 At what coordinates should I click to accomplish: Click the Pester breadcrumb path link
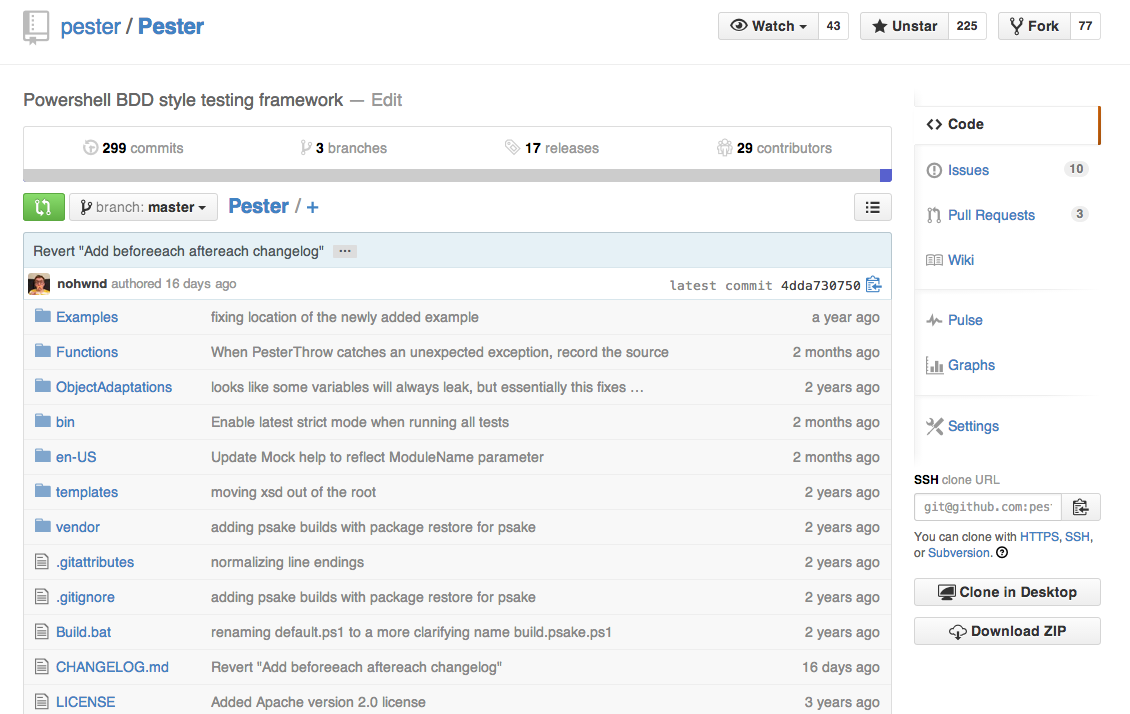[259, 207]
